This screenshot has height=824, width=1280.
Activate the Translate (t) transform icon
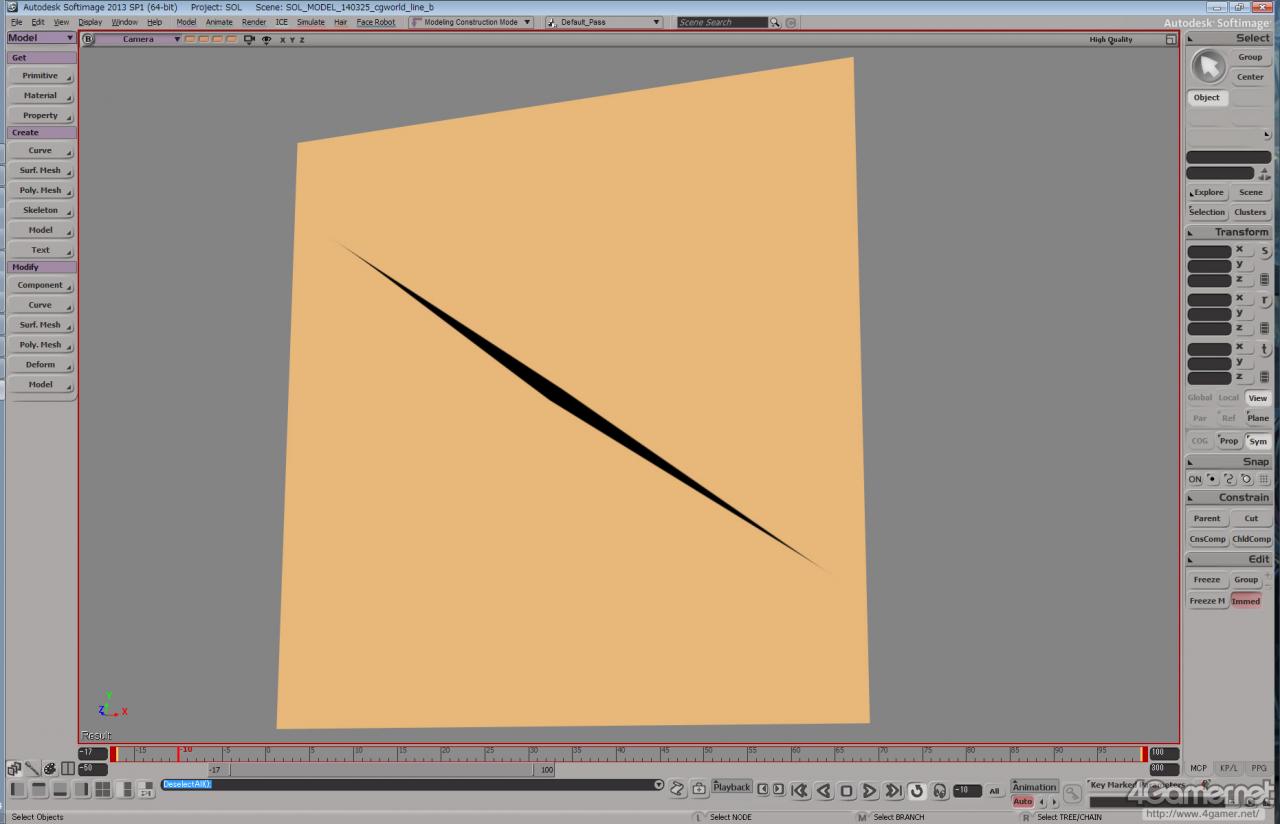click(x=1264, y=349)
